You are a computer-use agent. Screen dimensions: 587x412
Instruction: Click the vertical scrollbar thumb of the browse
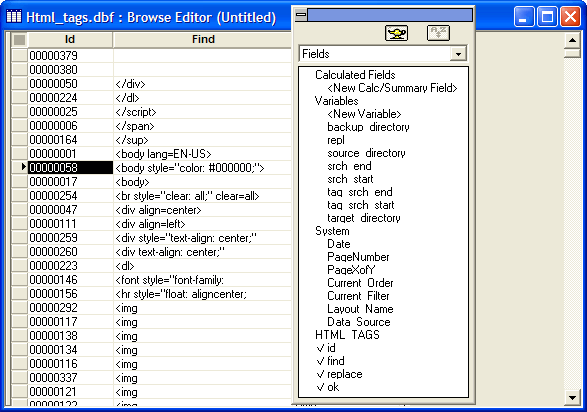click(x=572, y=52)
